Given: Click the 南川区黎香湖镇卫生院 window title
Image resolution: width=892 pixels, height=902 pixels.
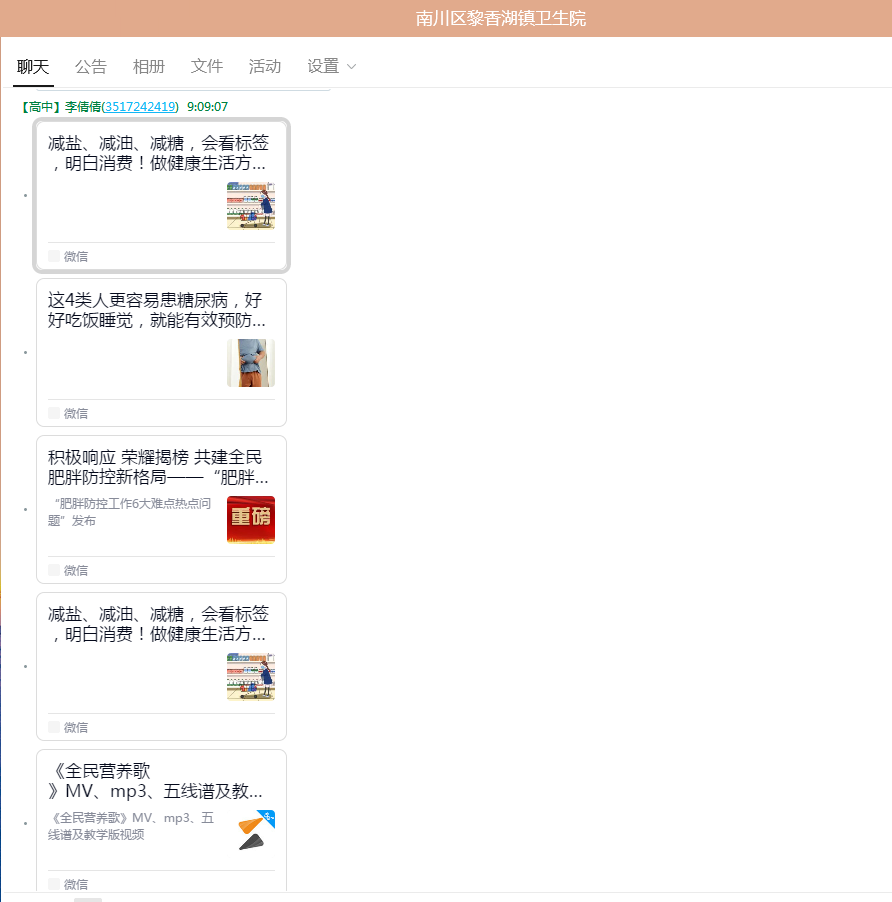Looking at the screenshot, I should point(501,18).
